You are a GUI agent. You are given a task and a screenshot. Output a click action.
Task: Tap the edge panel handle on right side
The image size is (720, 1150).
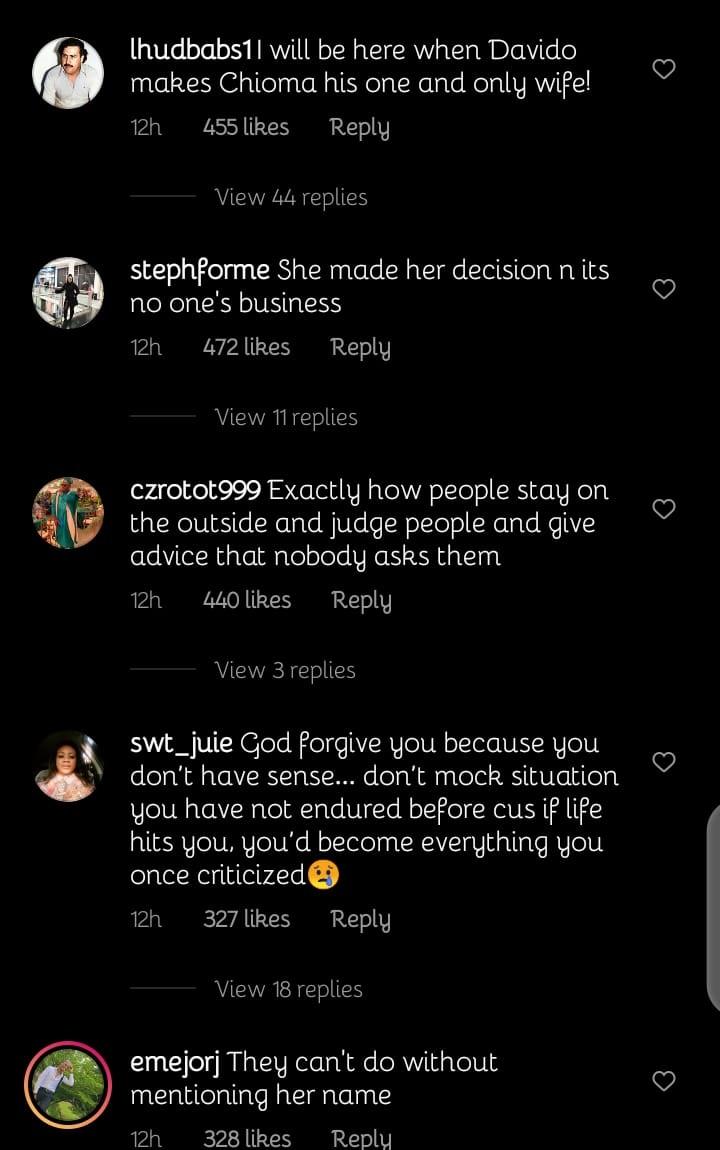(712, 905)
